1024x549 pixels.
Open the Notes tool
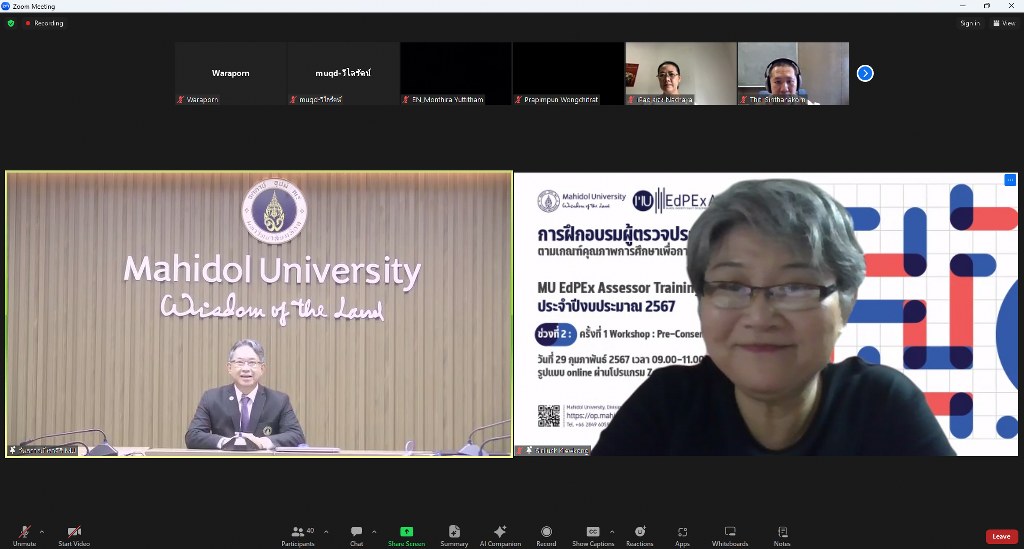(x=782, y=535)
